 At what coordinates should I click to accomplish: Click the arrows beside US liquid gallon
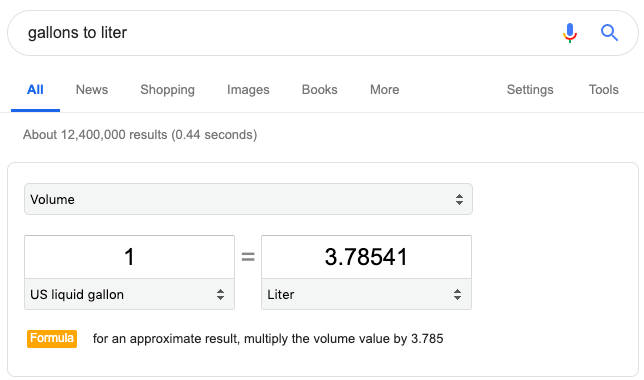pyautogui.click(x=221, y=295)
